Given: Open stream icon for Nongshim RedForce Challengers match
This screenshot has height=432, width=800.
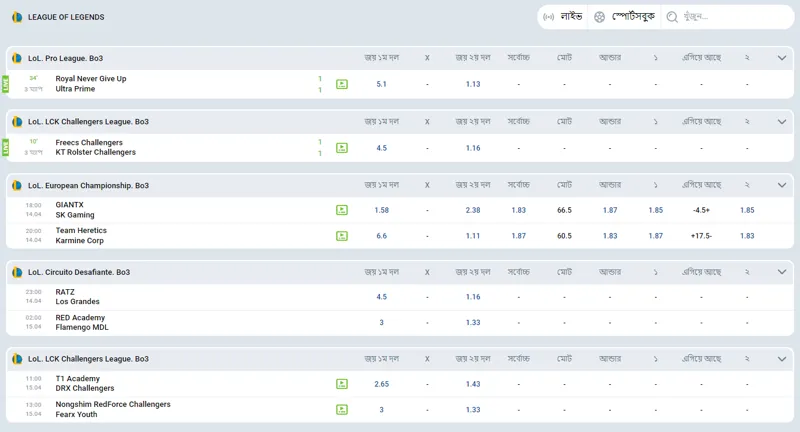Looking at the screenshot, I should coord(342,409).
